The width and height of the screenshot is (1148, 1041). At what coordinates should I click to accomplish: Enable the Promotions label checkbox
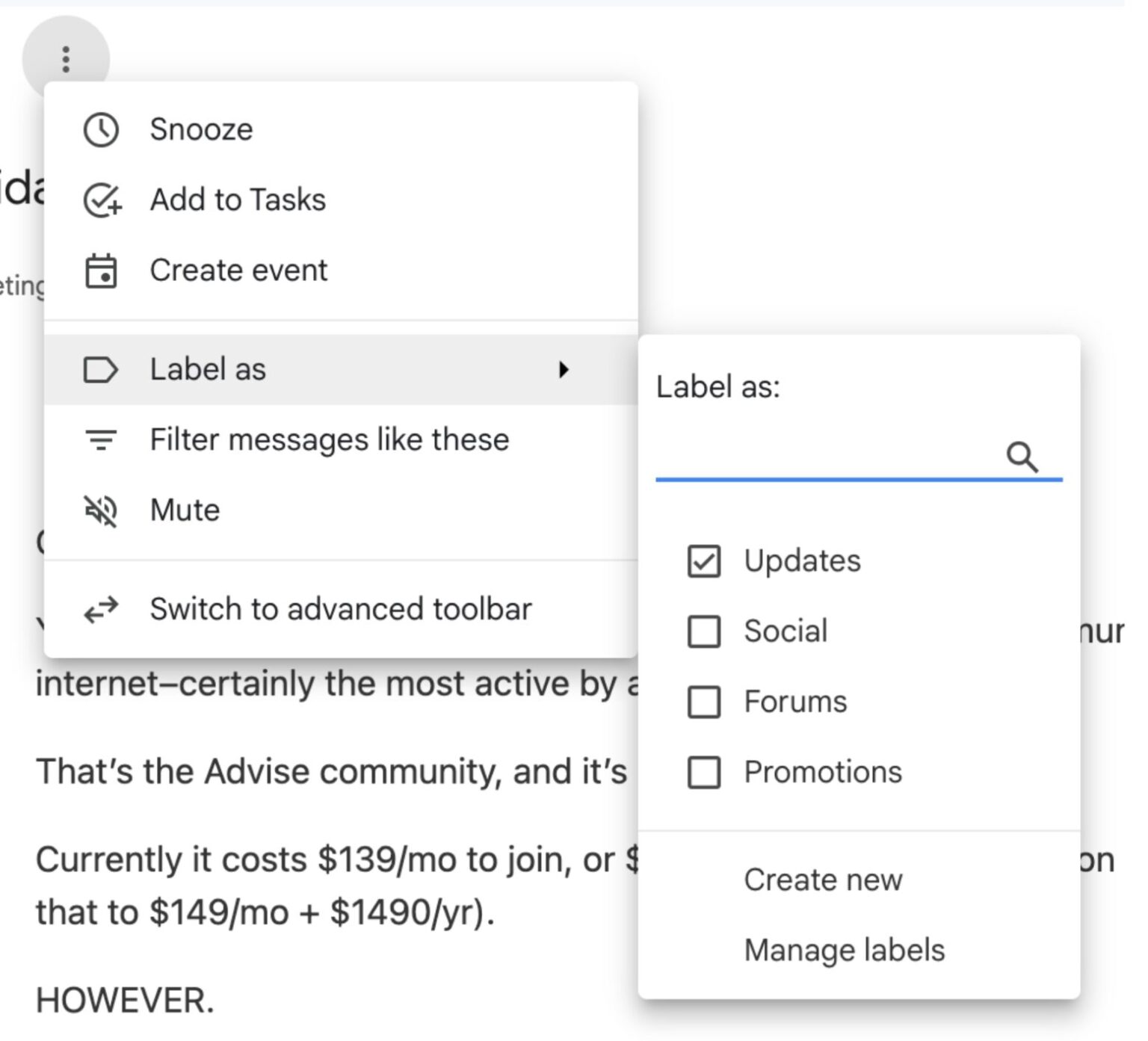[703, 773]
